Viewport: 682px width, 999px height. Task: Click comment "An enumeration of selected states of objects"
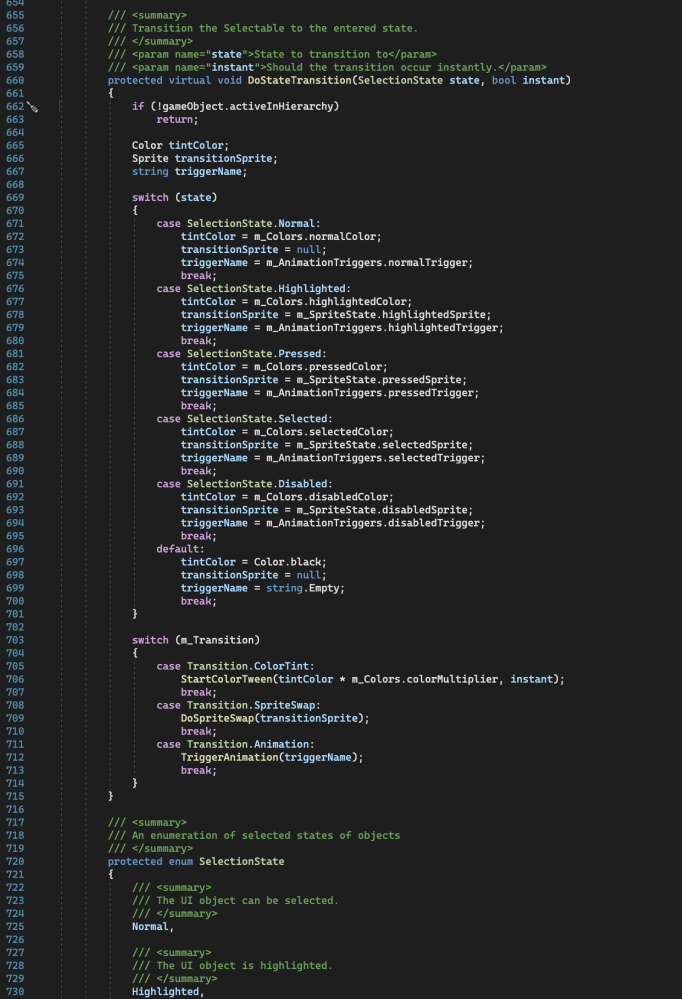[266, 835]
